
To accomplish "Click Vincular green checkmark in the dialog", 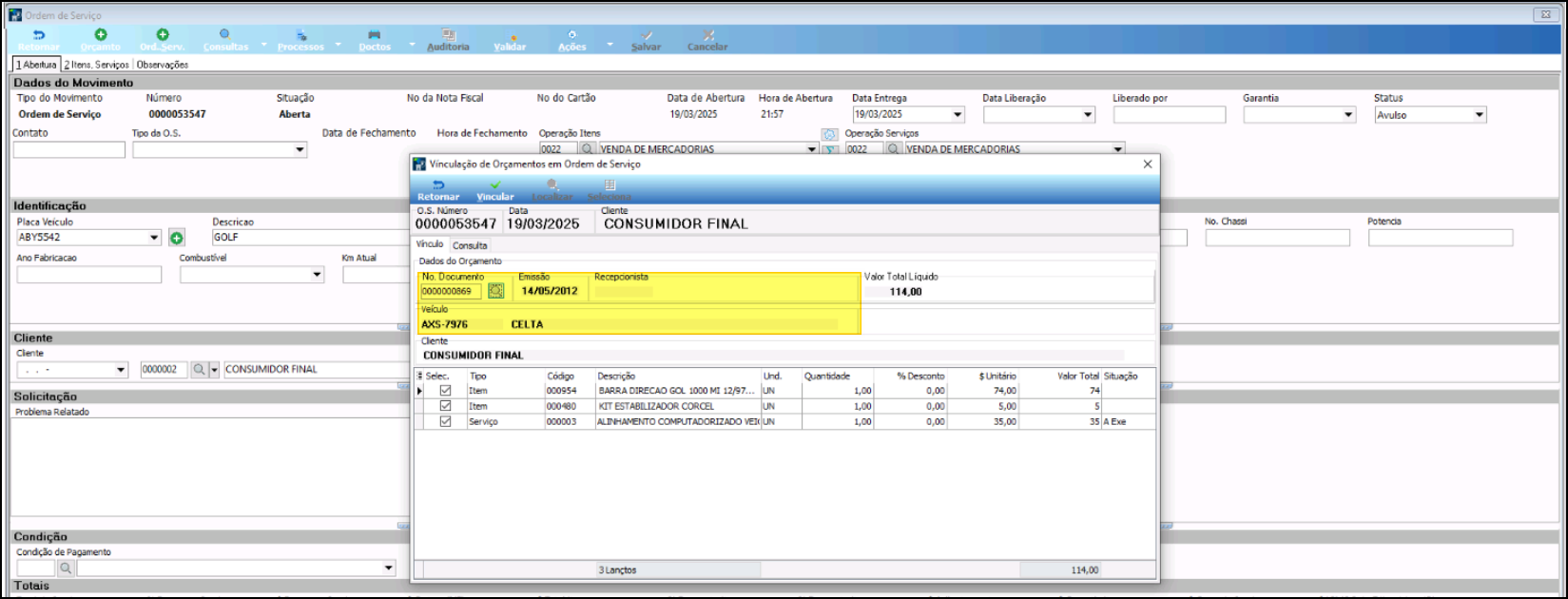I will pos(495,190).
